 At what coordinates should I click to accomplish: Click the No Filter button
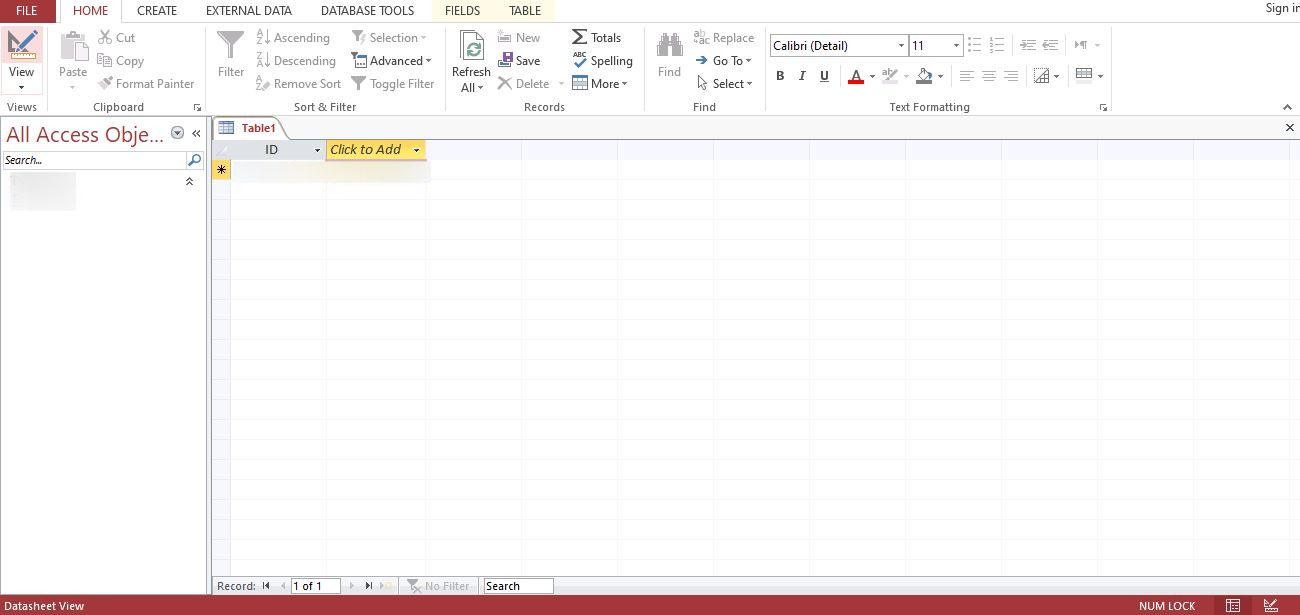[437, 586]
